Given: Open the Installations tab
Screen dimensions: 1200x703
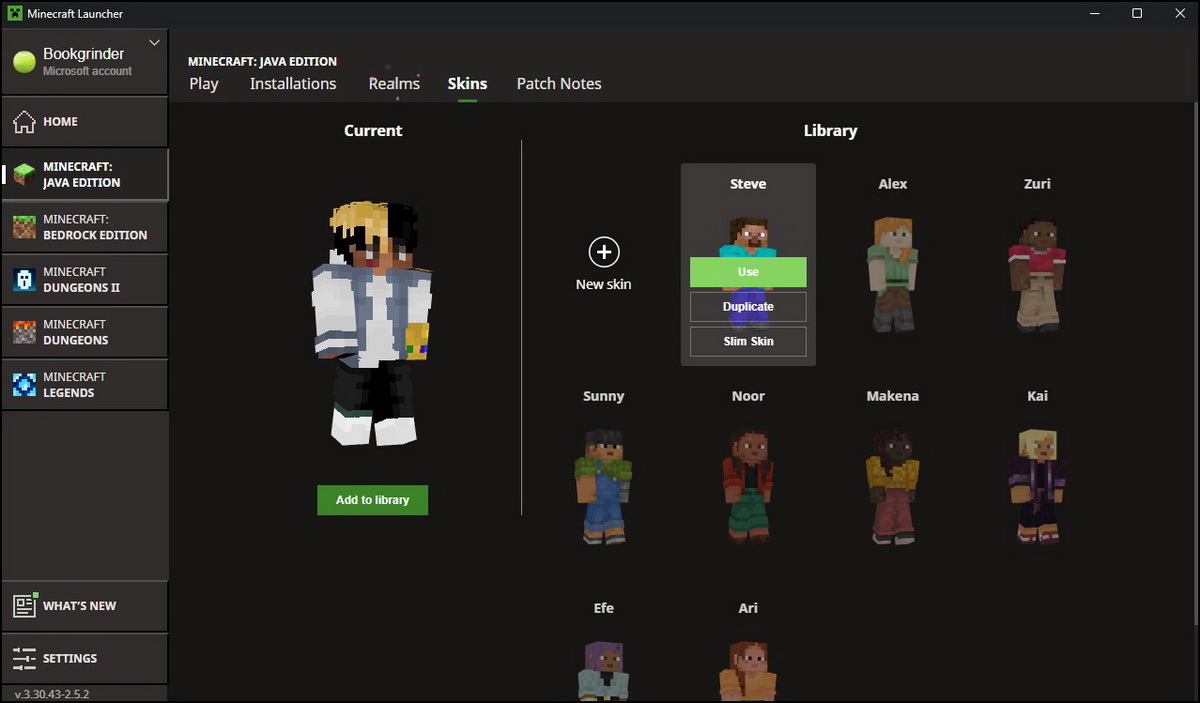Looking at the screenshot, I should (292, 84).
